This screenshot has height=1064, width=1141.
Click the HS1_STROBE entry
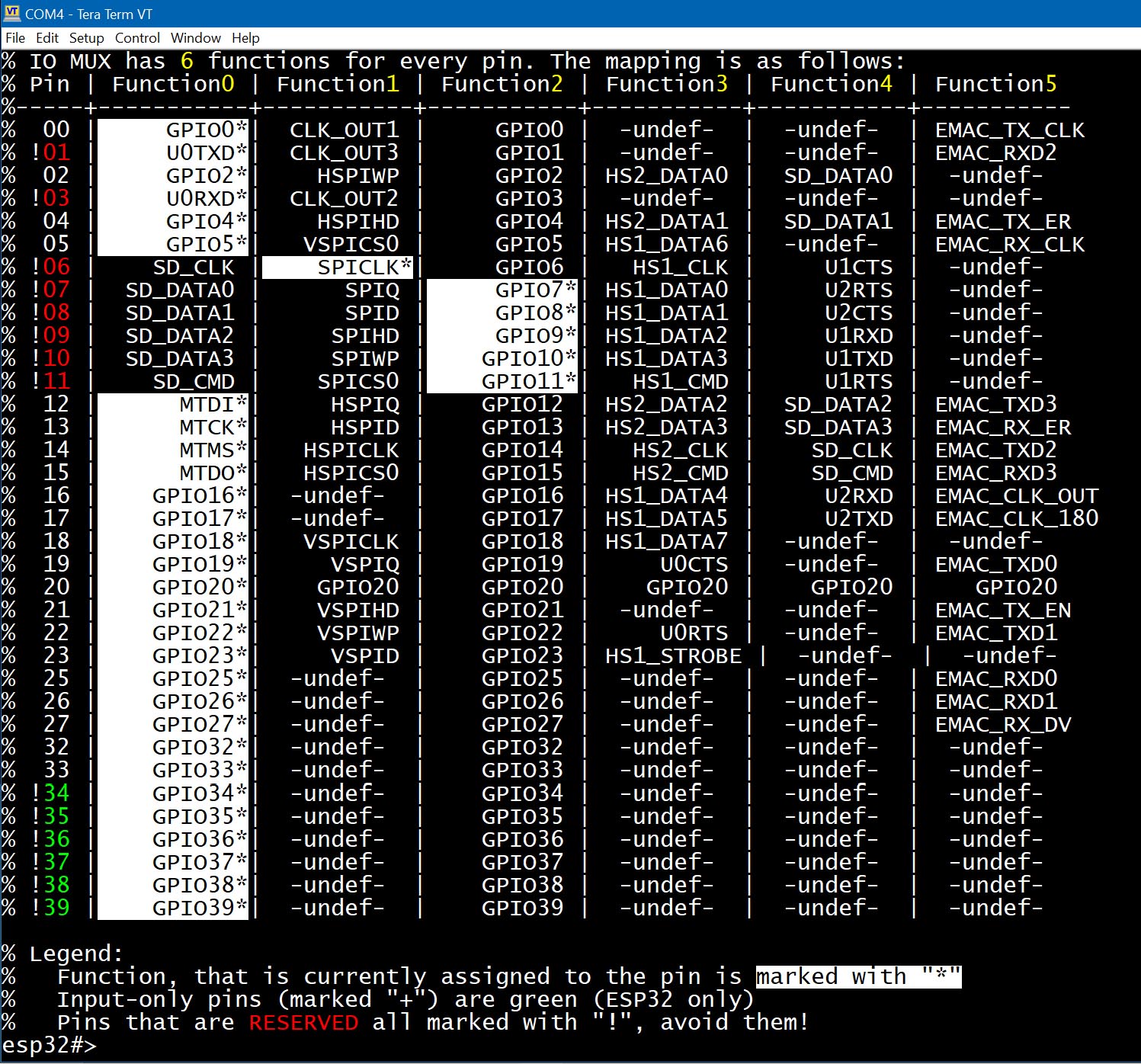coord(673,656)
